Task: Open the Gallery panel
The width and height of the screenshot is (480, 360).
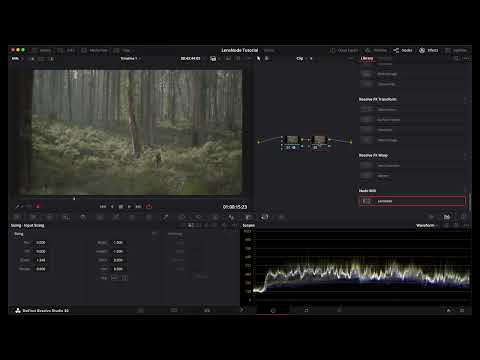Action: 42,50
